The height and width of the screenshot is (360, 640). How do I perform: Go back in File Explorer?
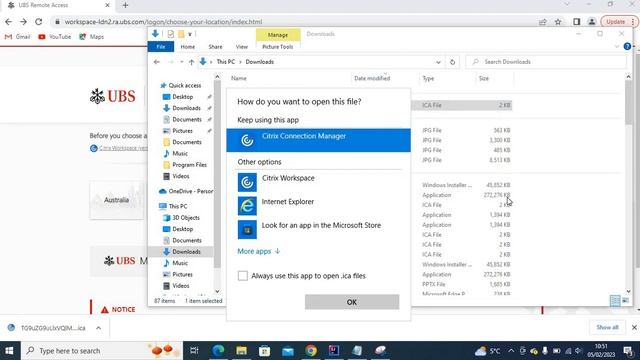click(x=157, y=62)
